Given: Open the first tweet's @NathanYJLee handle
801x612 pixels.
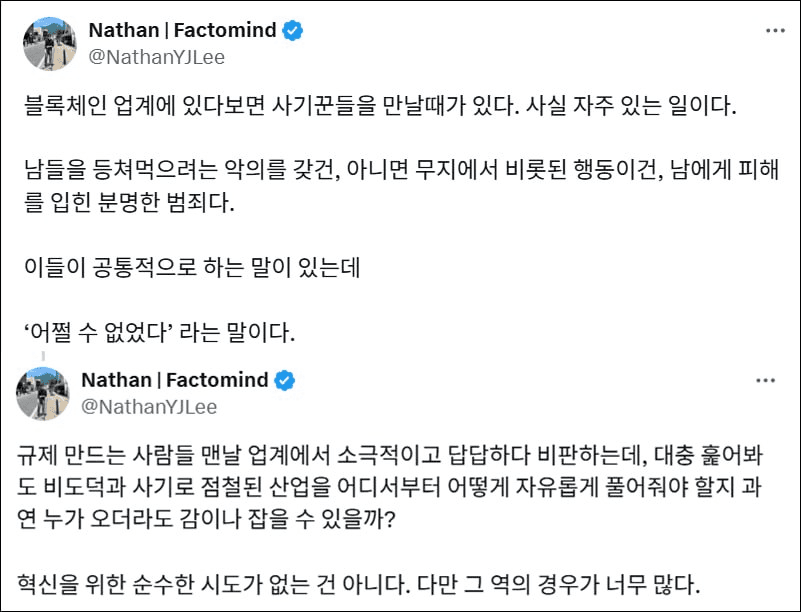Looking at the screenshot, I should 156,57.
